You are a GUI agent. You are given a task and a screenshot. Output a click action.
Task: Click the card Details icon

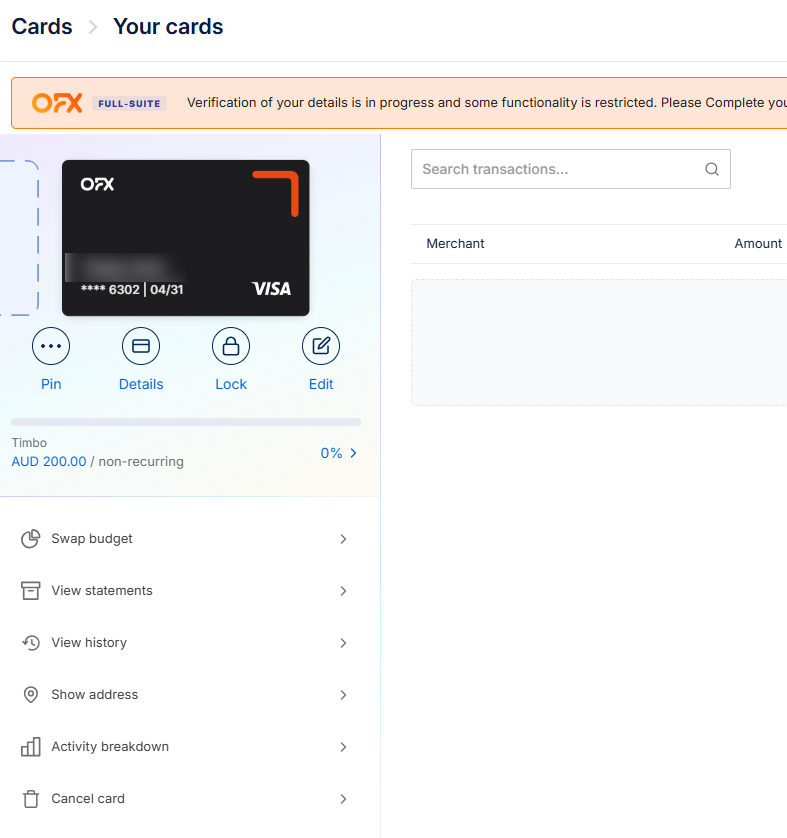[141, 346]
